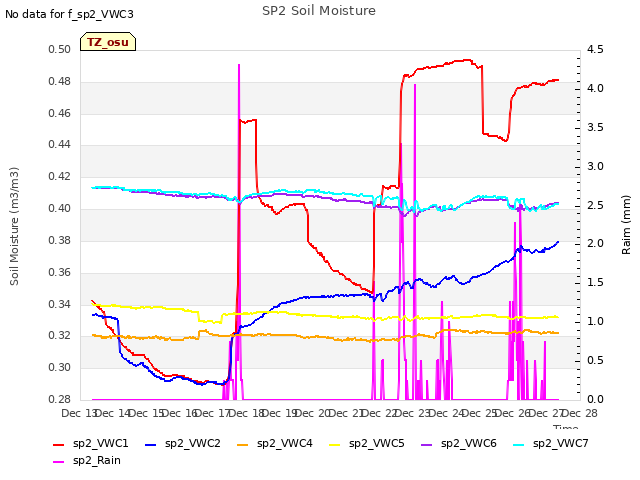Click the blue sp2_VWC2 legend swatch
640x480 pixels.
coord(151,444)
